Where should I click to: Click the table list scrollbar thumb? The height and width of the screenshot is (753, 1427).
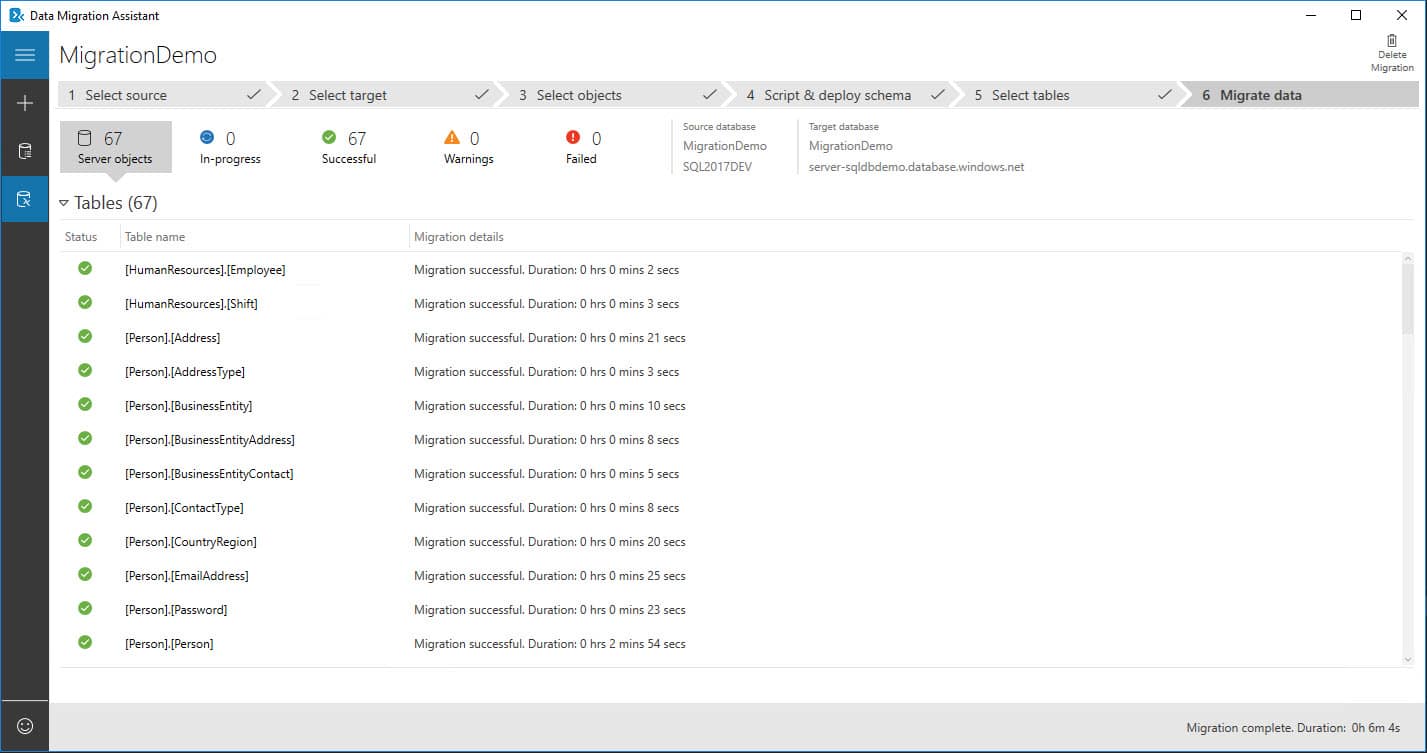tap(1408, 301)
